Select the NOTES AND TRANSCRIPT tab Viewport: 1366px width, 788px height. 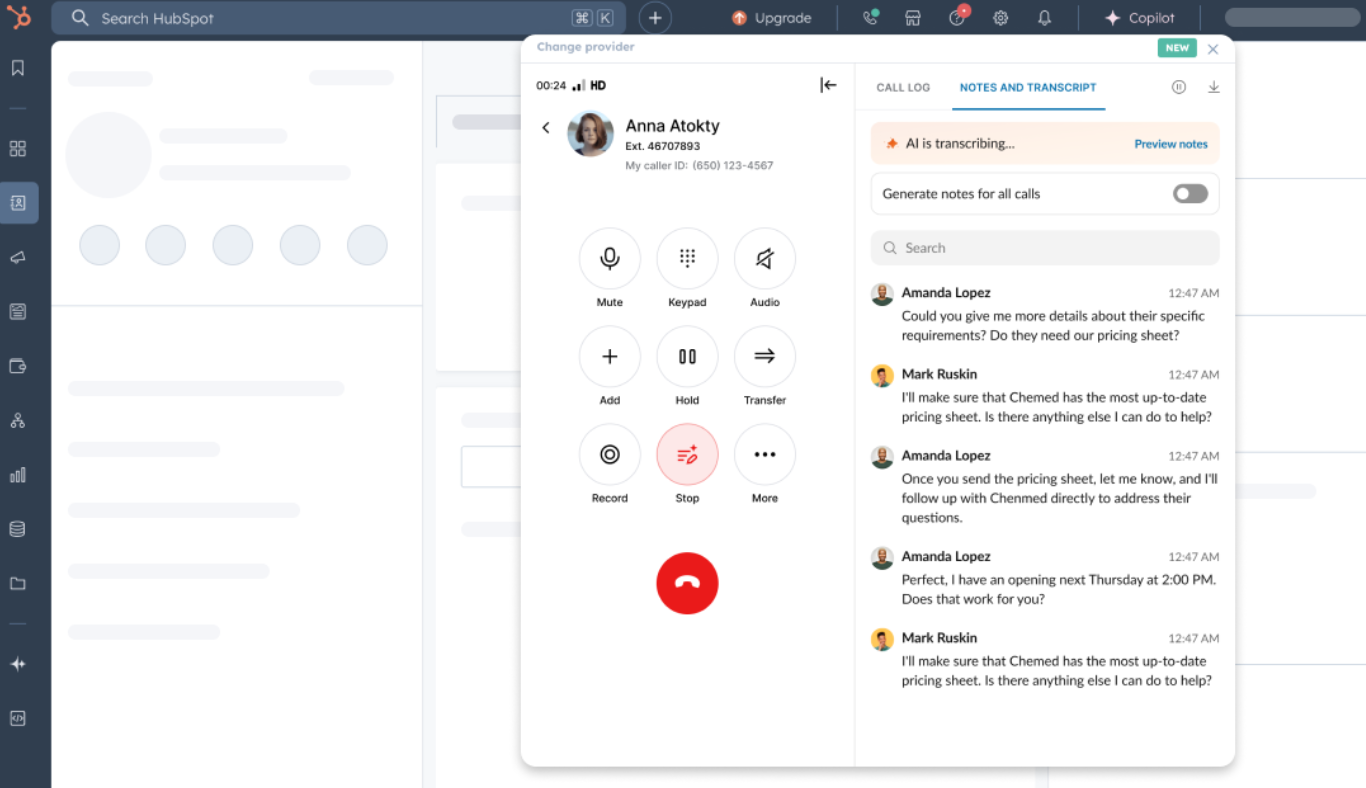pos(1028,88)
